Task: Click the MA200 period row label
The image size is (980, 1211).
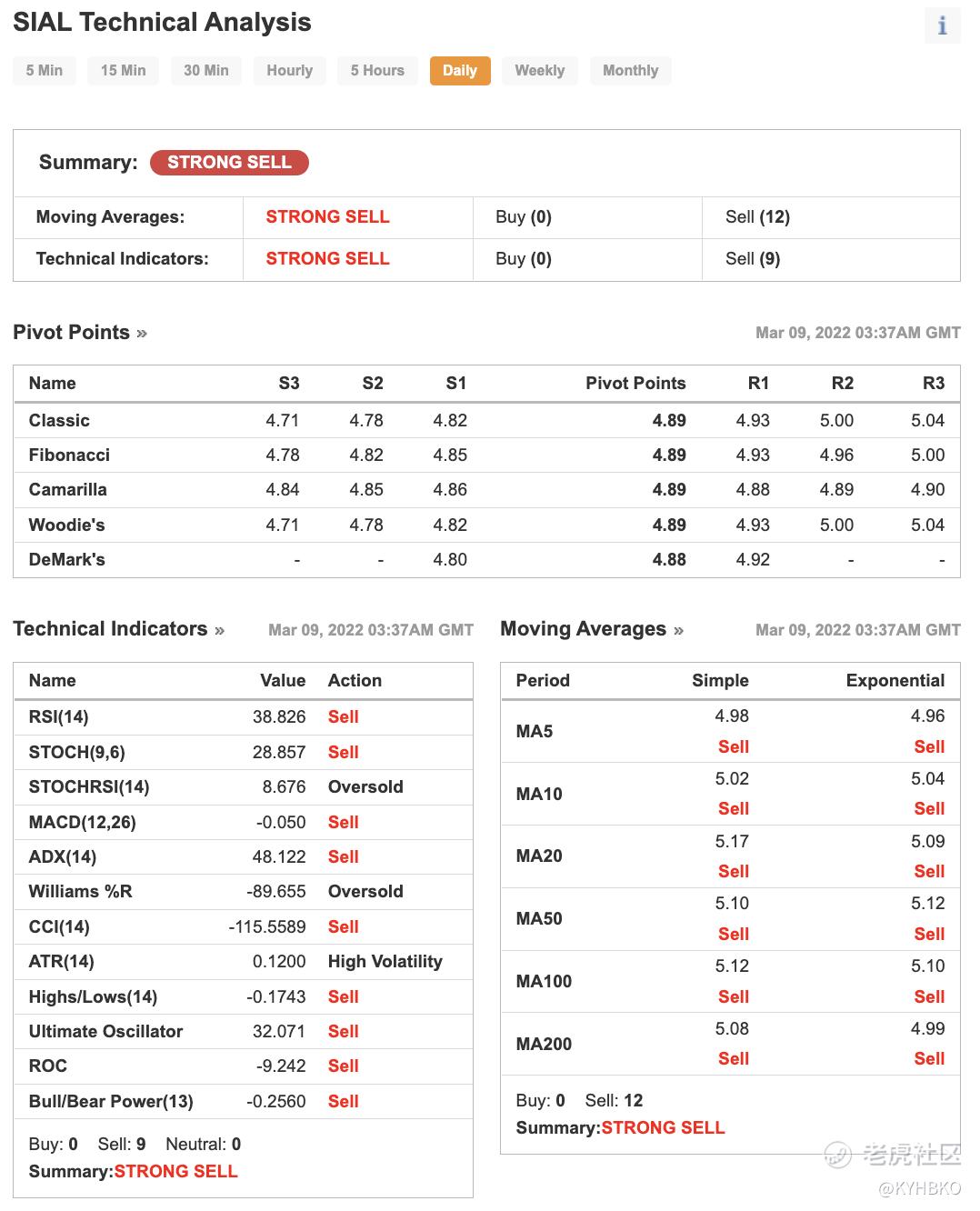Action: tap(544, 1044)
